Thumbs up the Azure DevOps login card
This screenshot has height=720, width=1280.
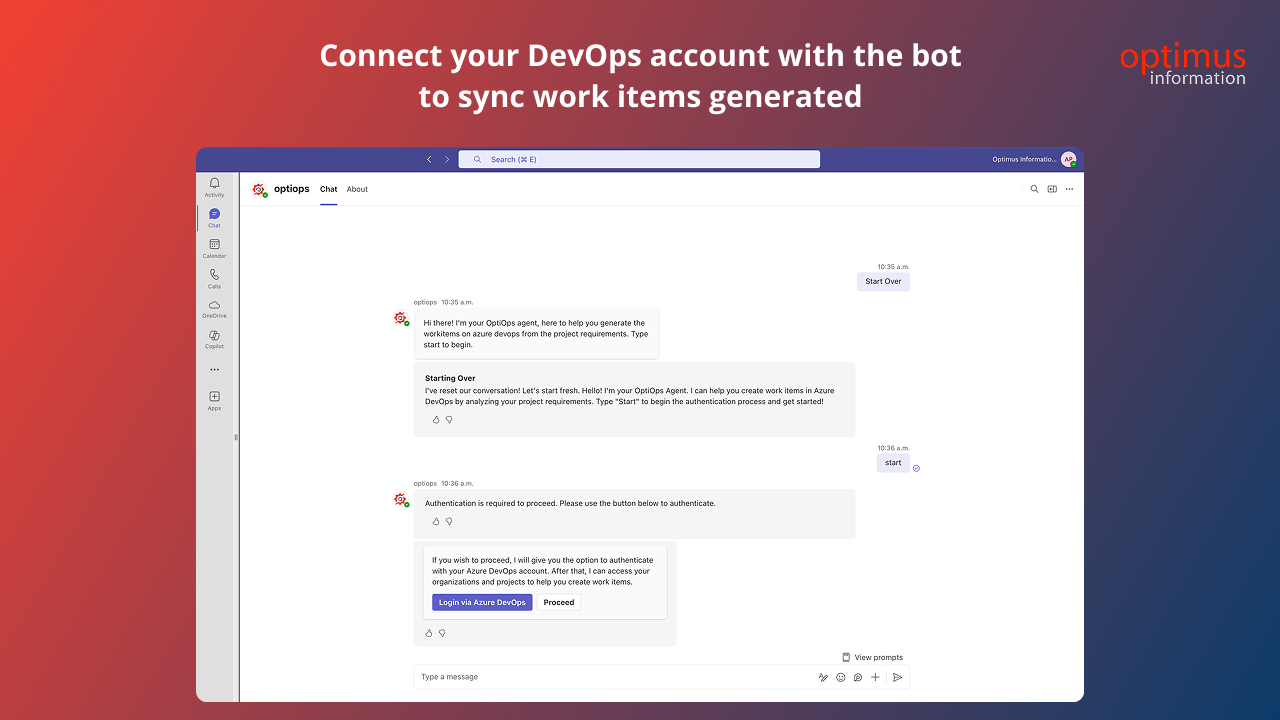coord(429,633)
